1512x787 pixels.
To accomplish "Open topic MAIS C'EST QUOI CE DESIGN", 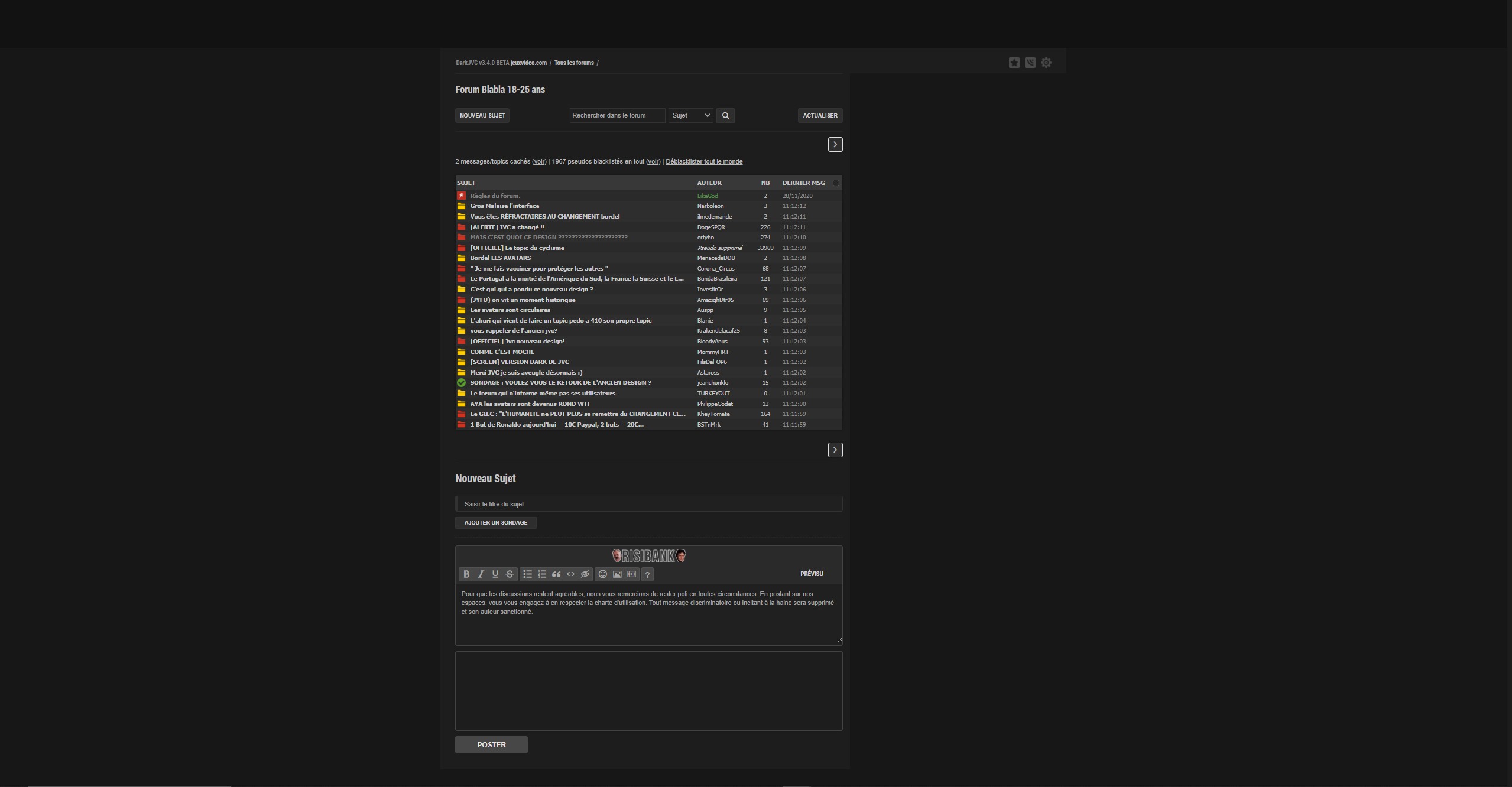I will click(x=549, y=238).
